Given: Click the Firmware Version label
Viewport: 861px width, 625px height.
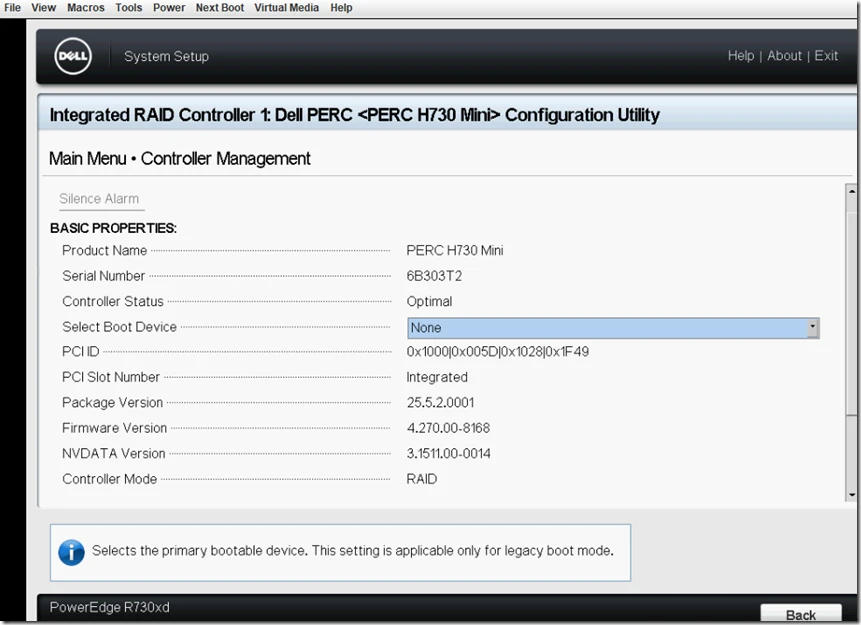Looking at the screenshot, I should point(114,428).
